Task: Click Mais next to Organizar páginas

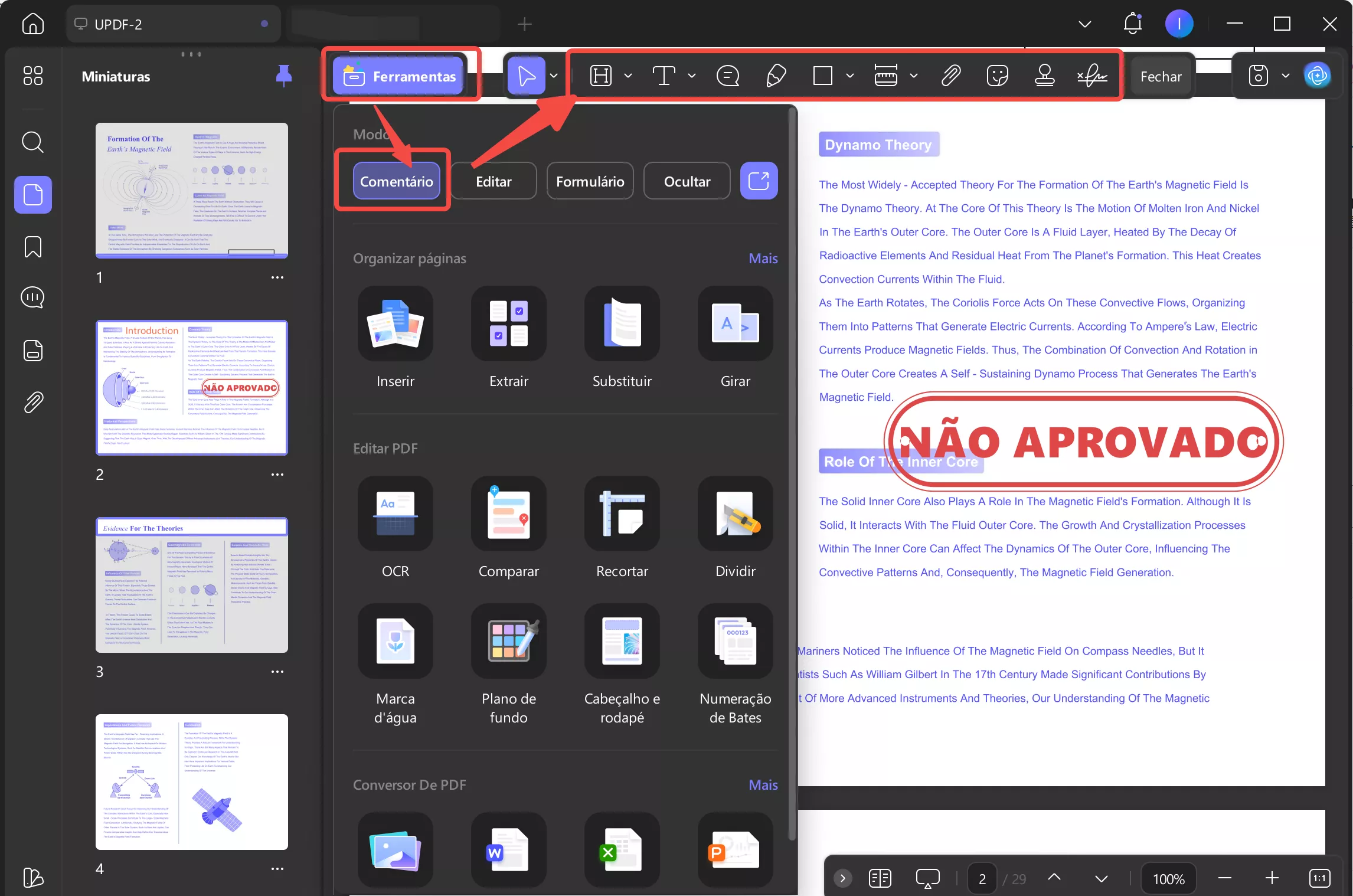Action: 763,259
